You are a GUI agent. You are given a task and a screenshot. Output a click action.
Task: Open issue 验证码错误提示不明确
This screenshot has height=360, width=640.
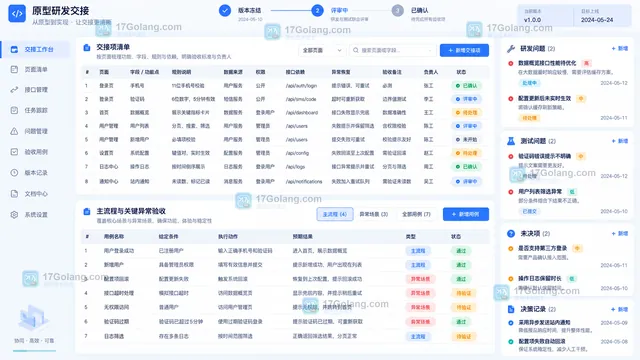pos(544,156)
